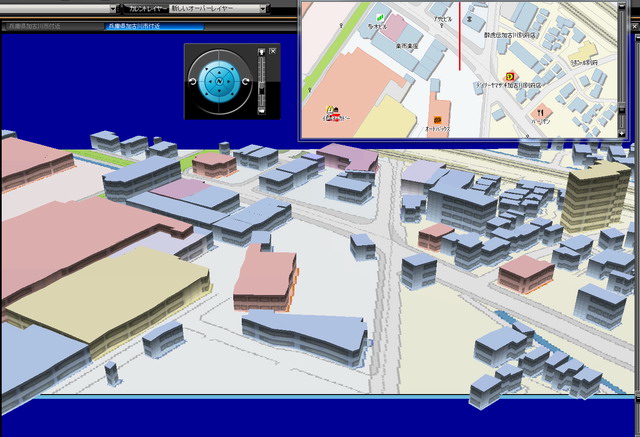Close the panel with the X beside the mini map
This screenshot has height=437, width=640.
(634, 27)
